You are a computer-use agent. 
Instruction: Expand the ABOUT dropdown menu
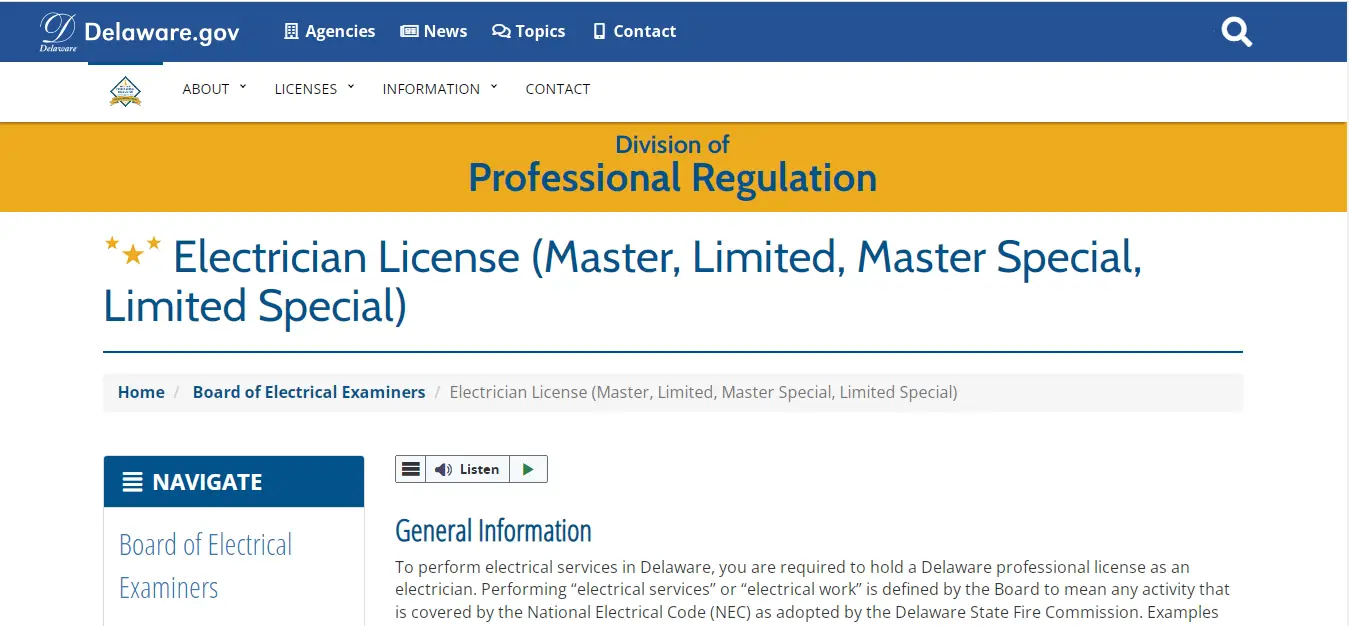pos(213,89)
